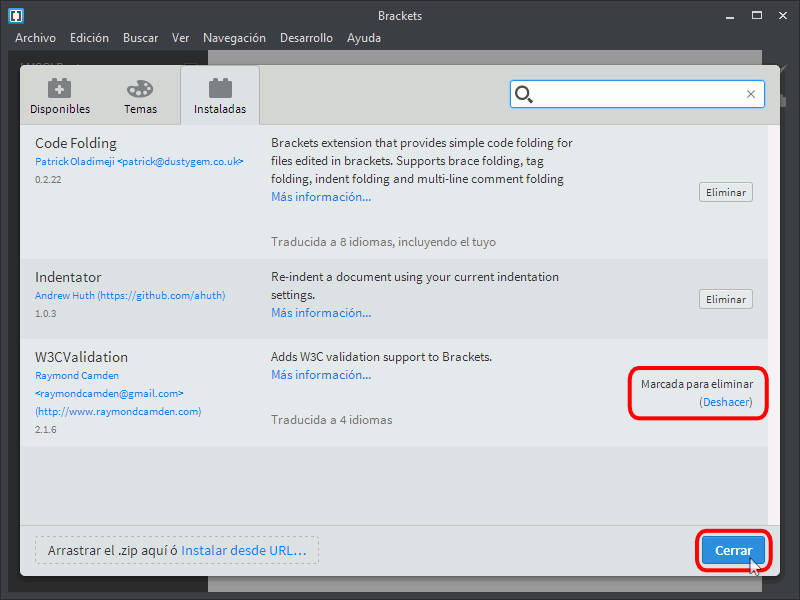Select the Instaladas tab
The height and width of the screenshot is (600, 800).
(220, 96)
